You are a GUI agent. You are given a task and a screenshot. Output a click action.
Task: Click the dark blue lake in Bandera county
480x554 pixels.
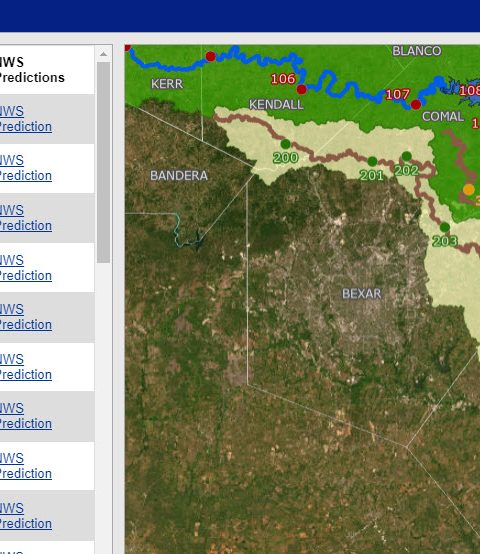[198, 241]
